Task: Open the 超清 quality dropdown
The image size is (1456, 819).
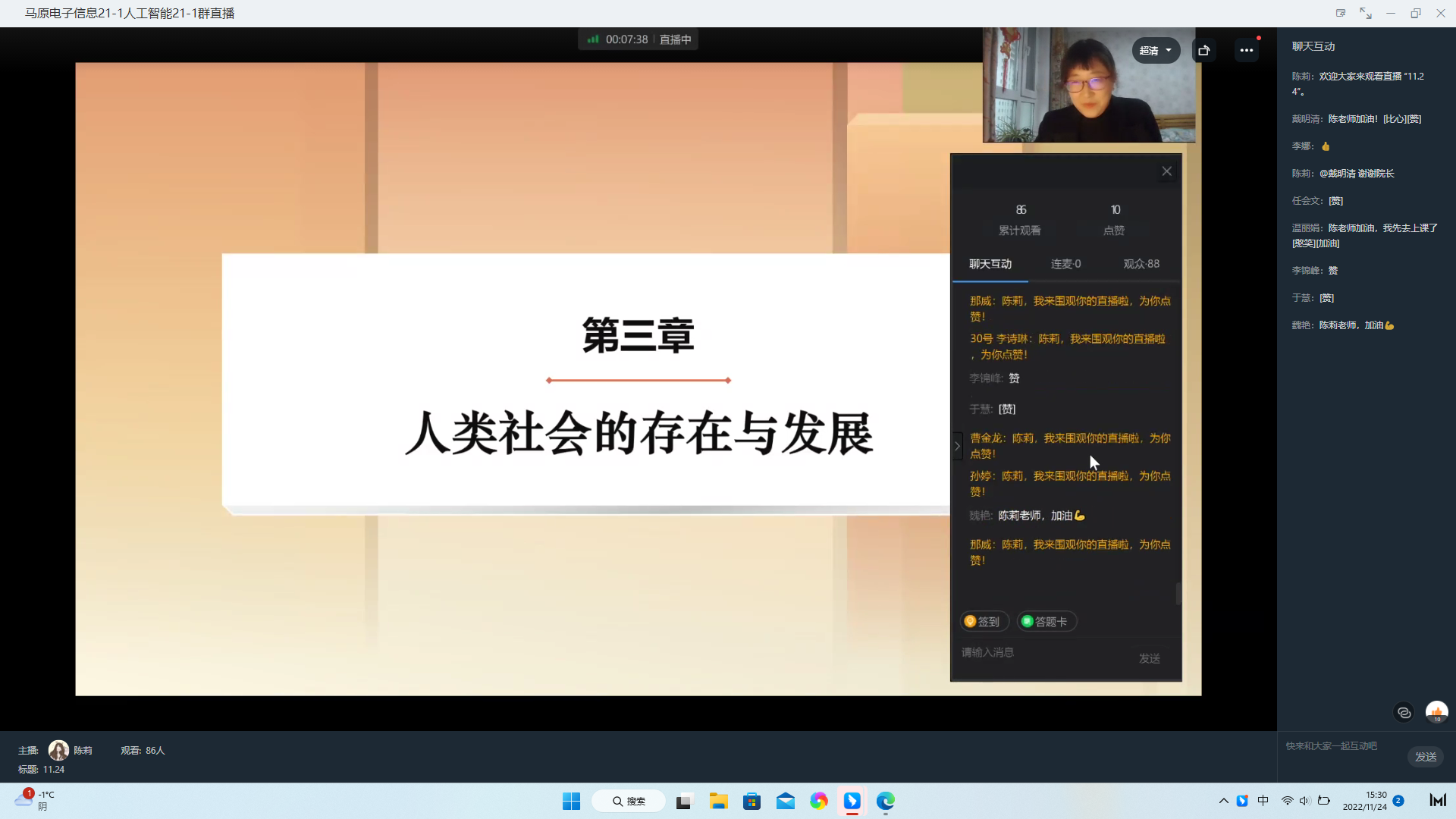Action: click(1156, 51)
